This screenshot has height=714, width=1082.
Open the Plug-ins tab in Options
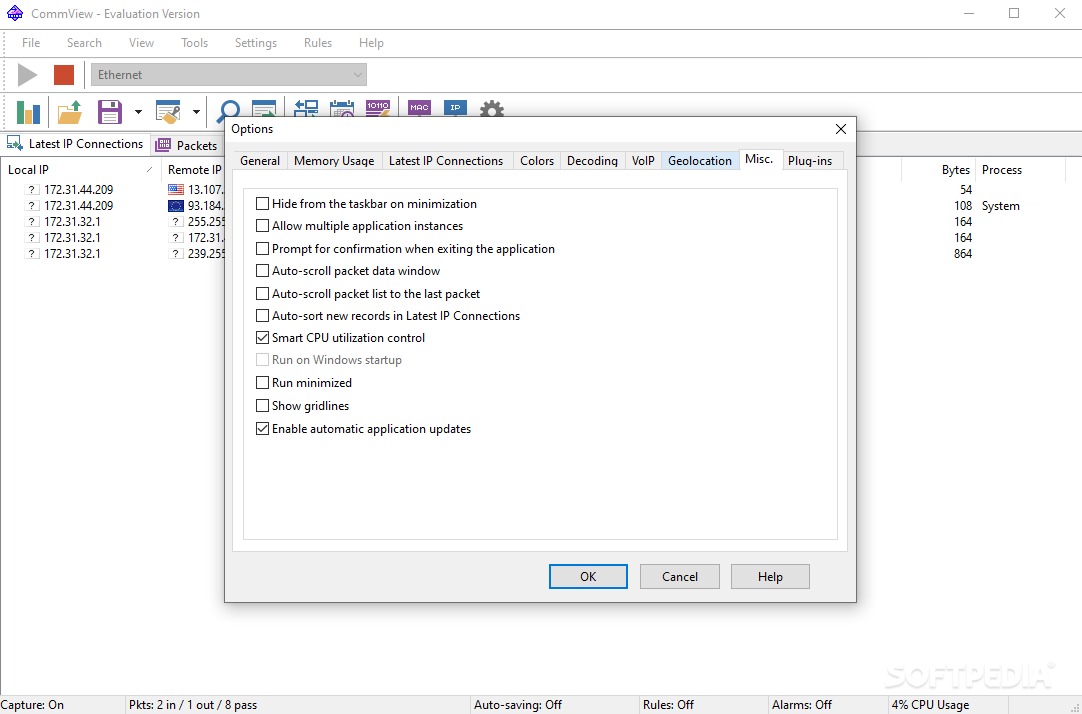810,161
